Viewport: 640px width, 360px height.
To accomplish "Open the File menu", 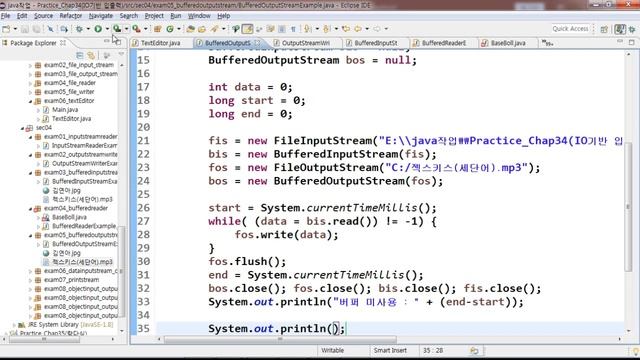I will click(6, 16).
